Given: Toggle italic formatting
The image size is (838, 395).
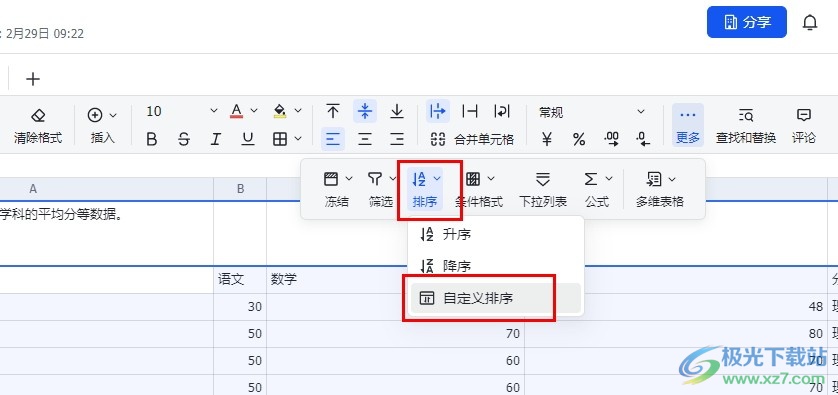Looking at the screenshot, I should tap(215, 140).
